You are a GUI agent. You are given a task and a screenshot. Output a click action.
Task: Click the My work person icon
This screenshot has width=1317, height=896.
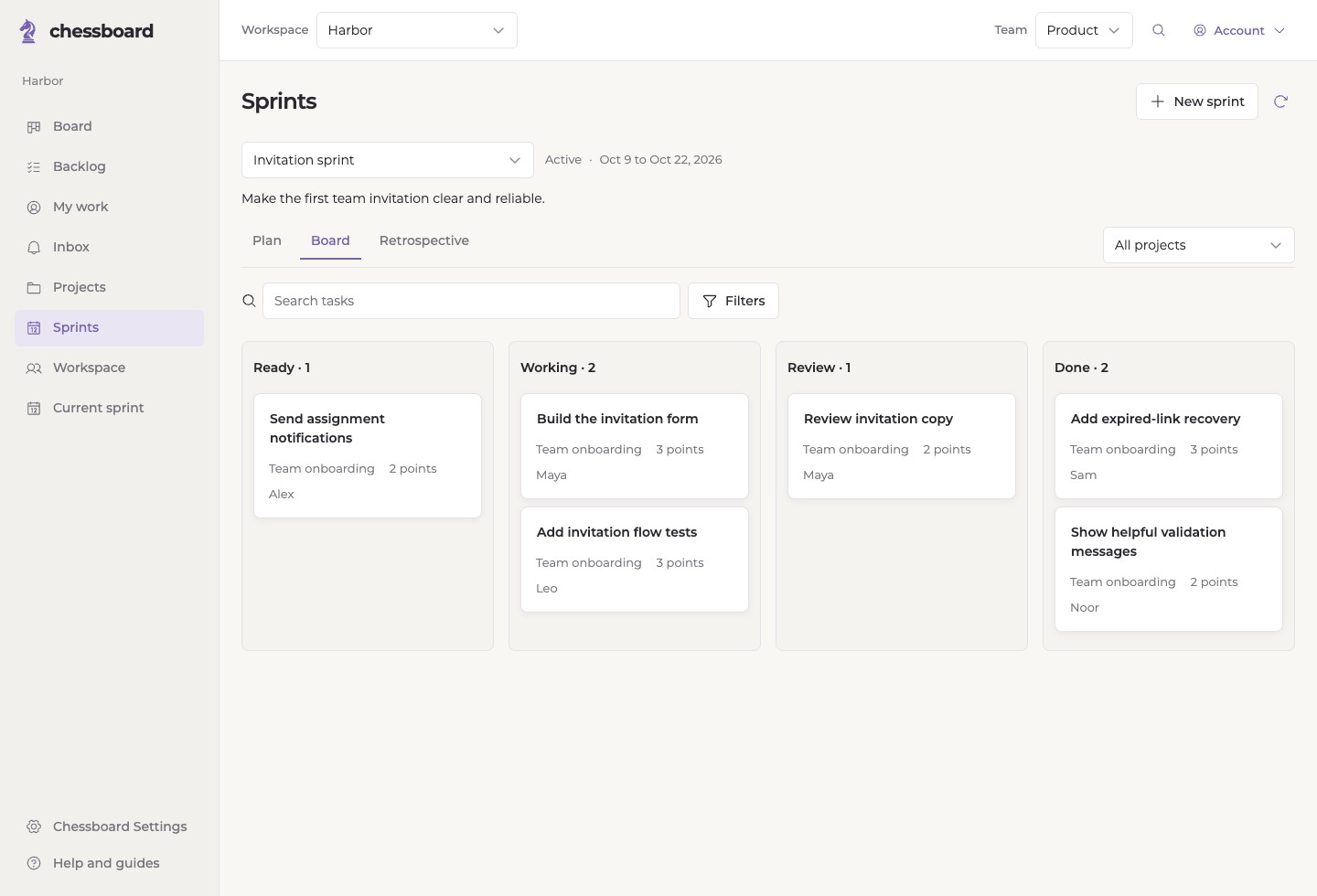pos(34,208)
